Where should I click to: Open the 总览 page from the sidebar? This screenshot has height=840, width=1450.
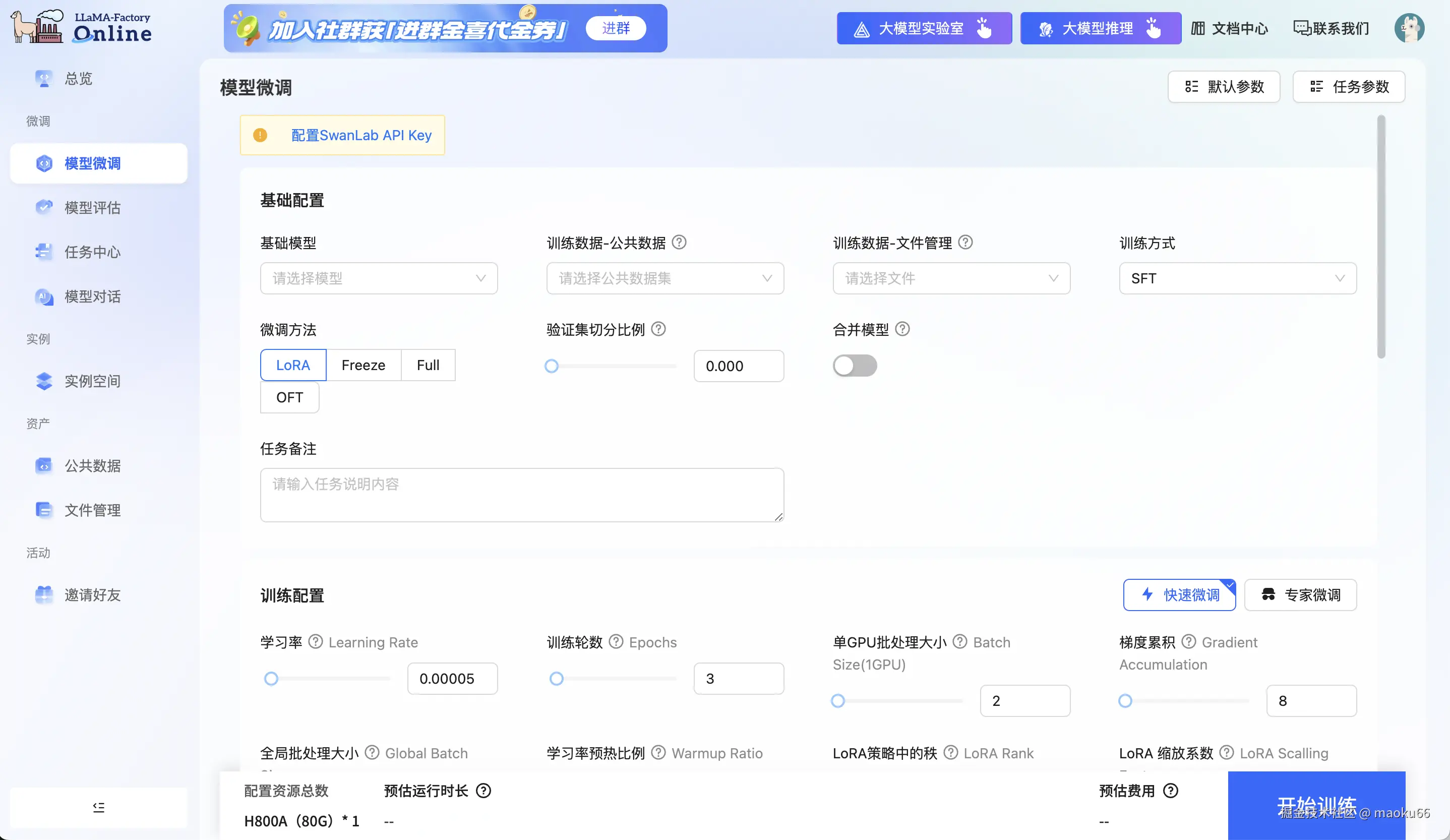pos(77,78)
